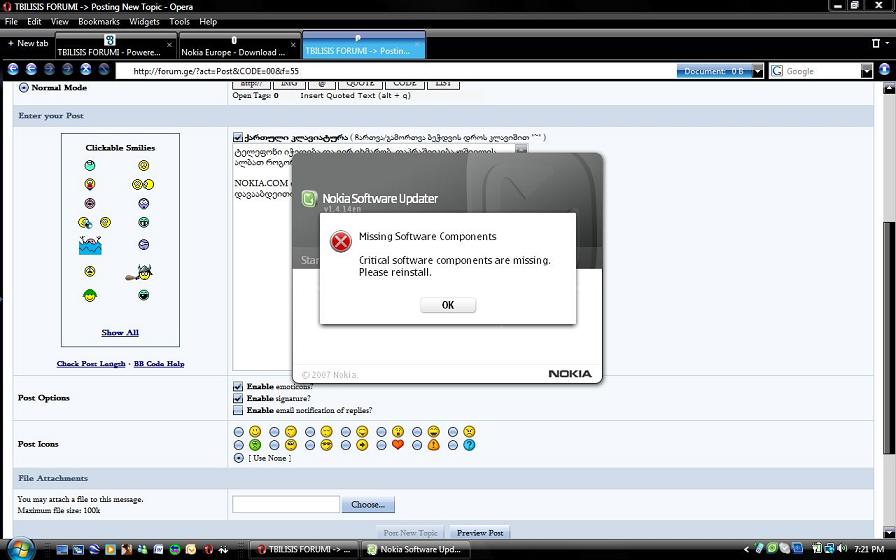
Task: Toggle the Georgian keyboard checkbox
Action: point(238,137)
